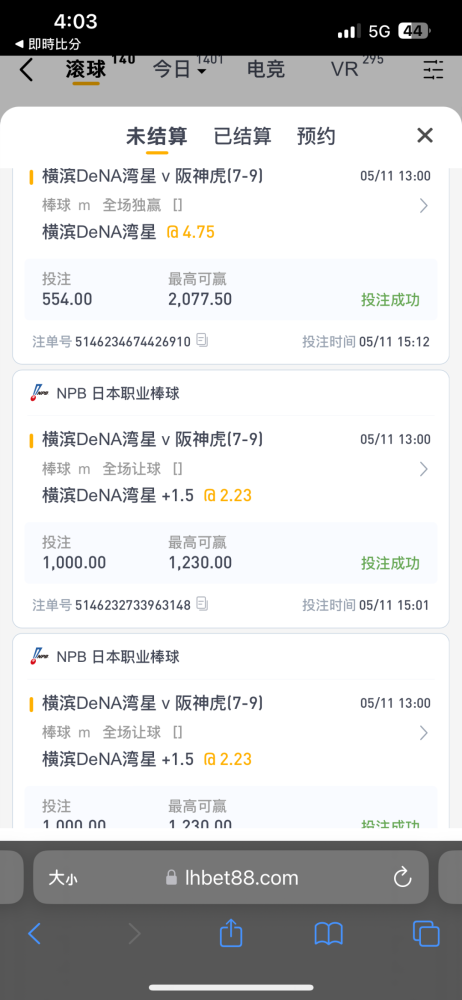The height and width of the screenshot is (1000, 462).
Task: Open the filter settings icon at top right
Action: [433, 70]
